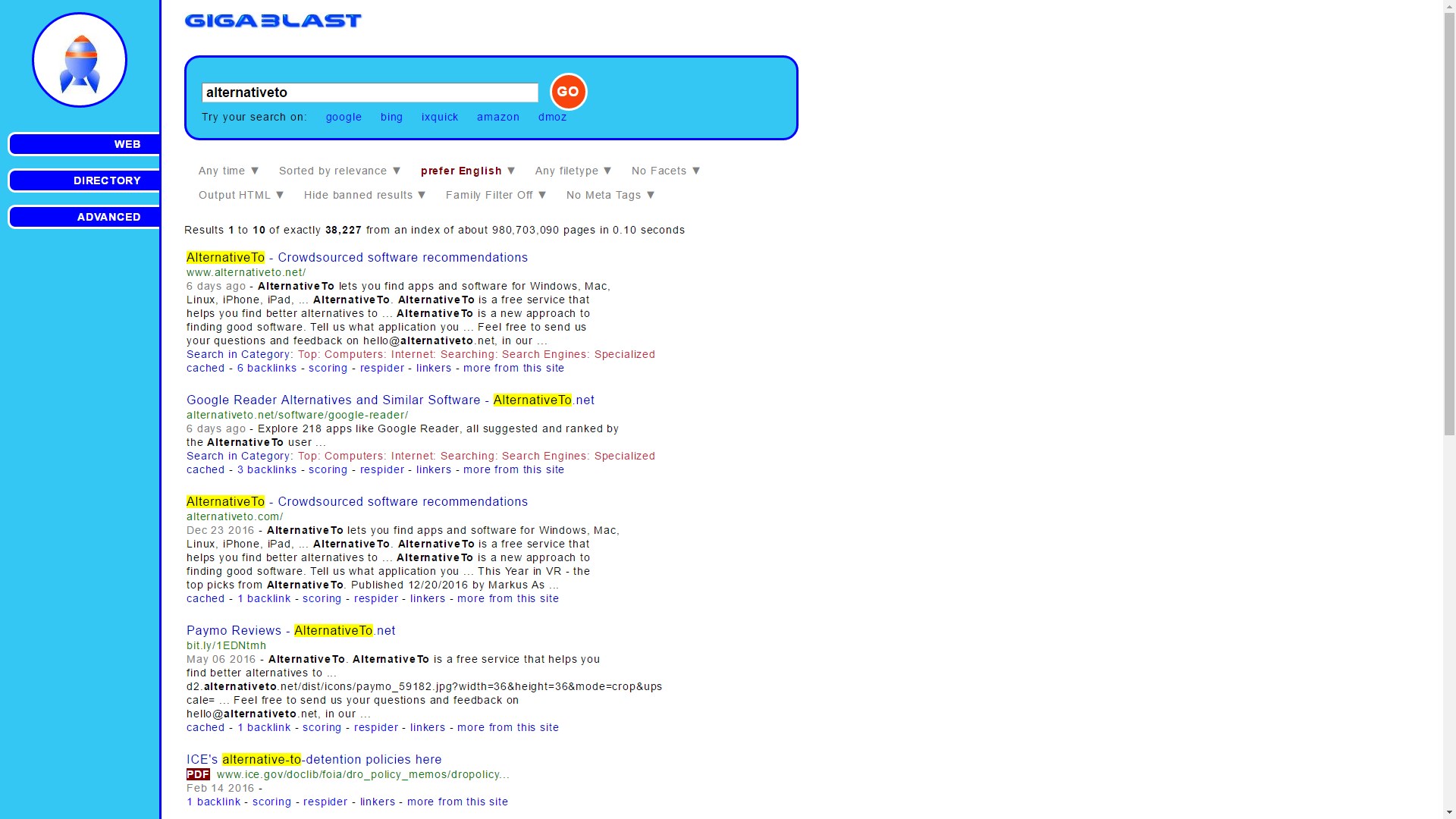Click the GIGABLAST header logo

point(273,20)
